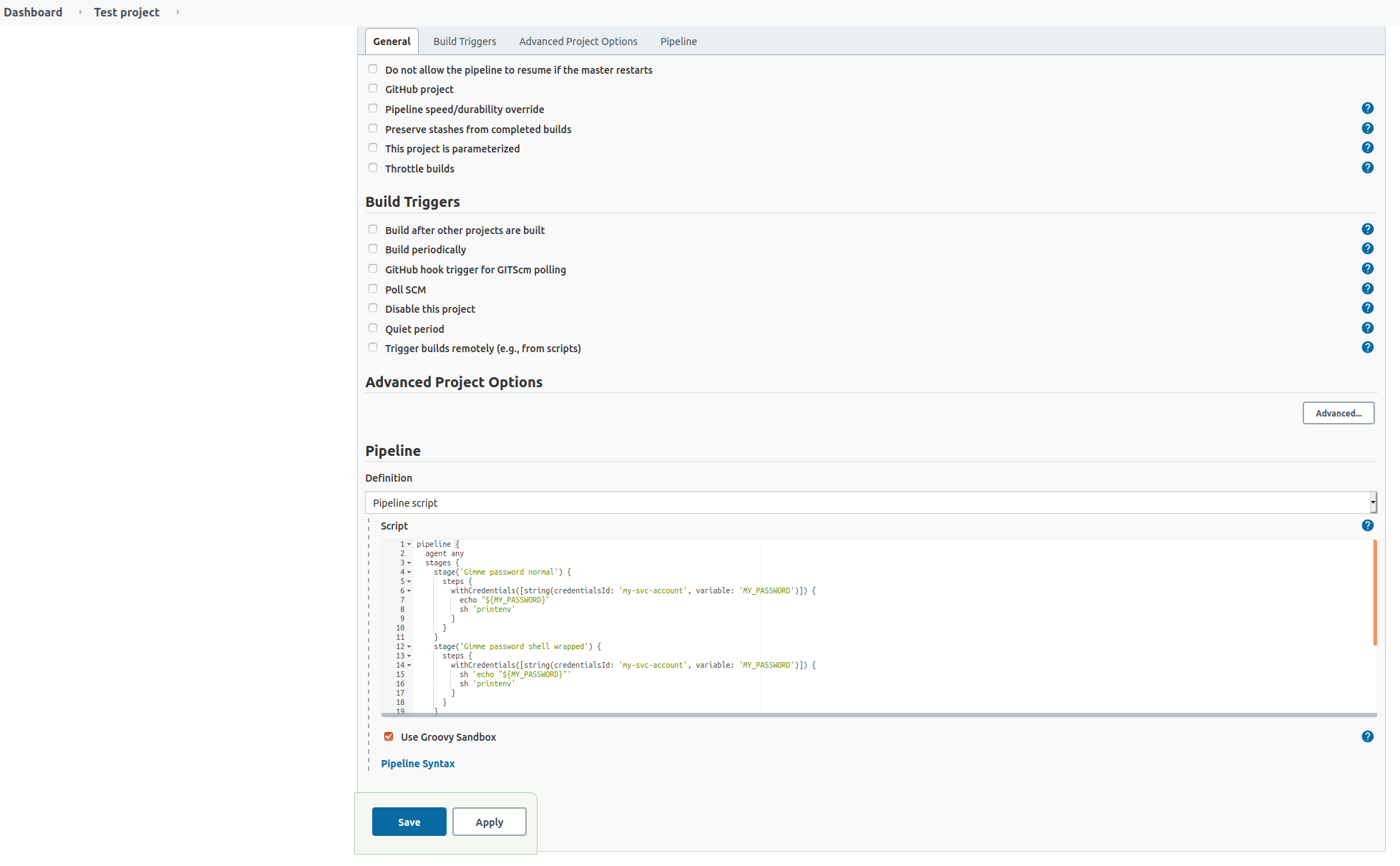The width and height of the screenshot is (1400, 866).
Task: Open the Pipeline script definition dropdown
Action: (x=870, y=502)
